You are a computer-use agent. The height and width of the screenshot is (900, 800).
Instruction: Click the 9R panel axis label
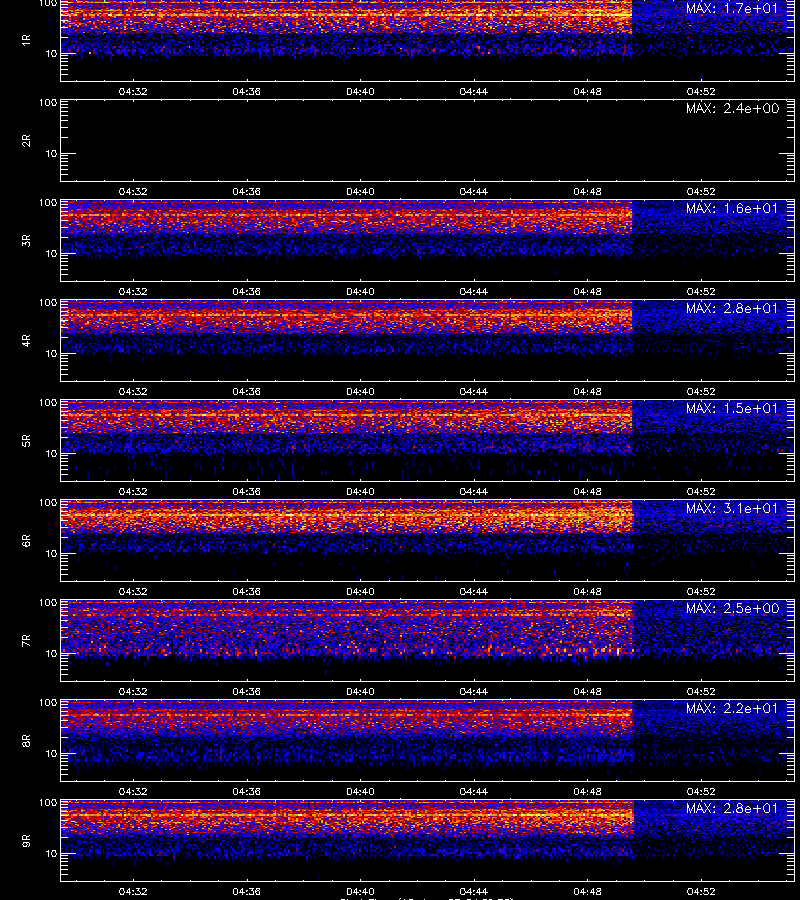(26, 841)
